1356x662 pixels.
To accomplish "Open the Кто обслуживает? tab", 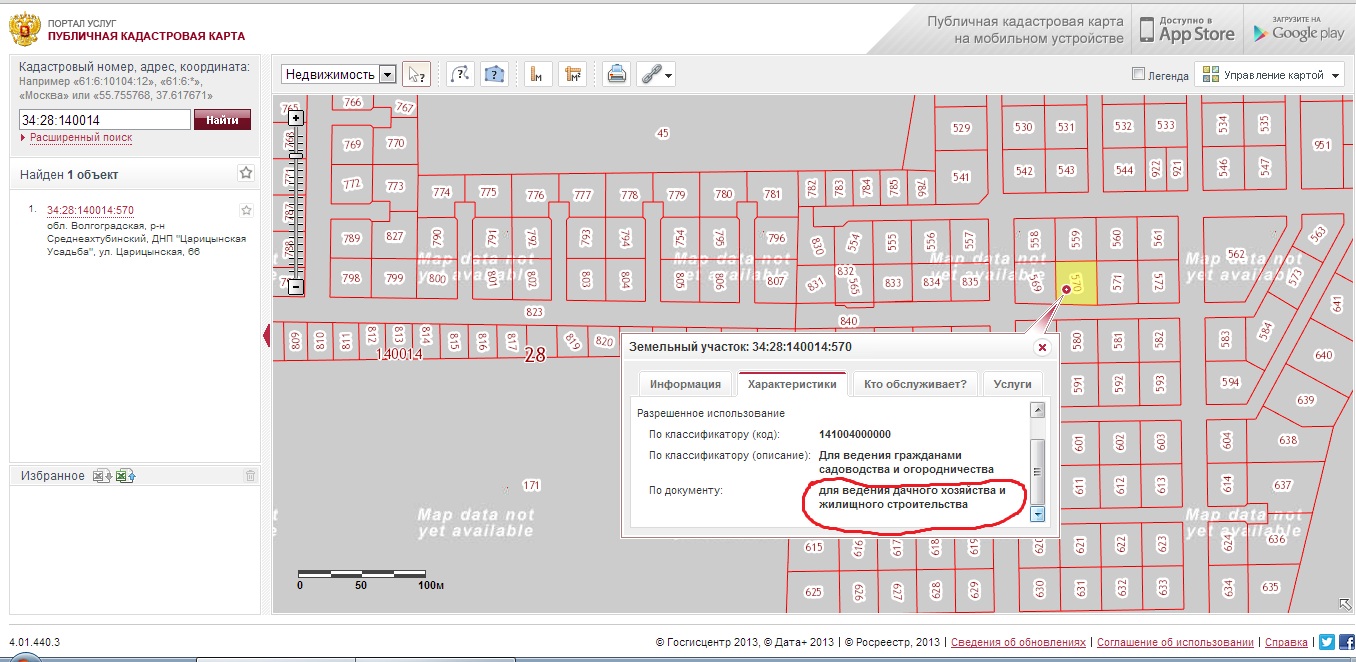I will tap(914, 384).
